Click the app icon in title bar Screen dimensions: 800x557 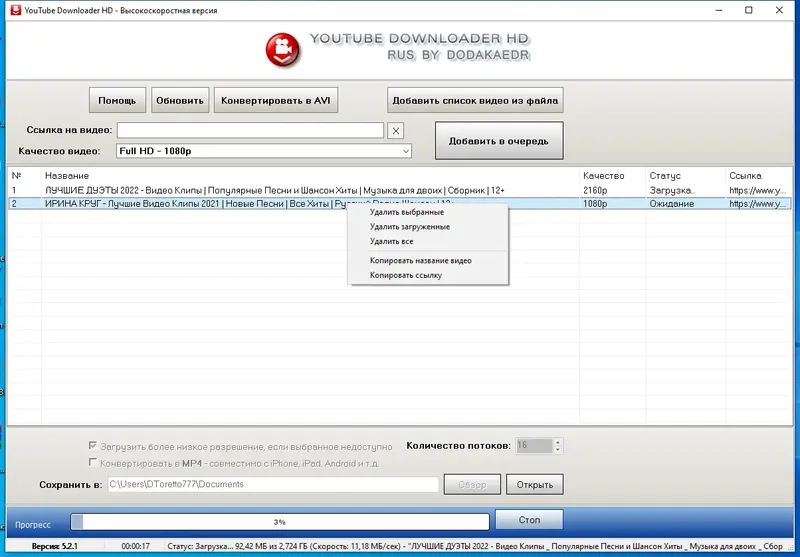point(16,10)
